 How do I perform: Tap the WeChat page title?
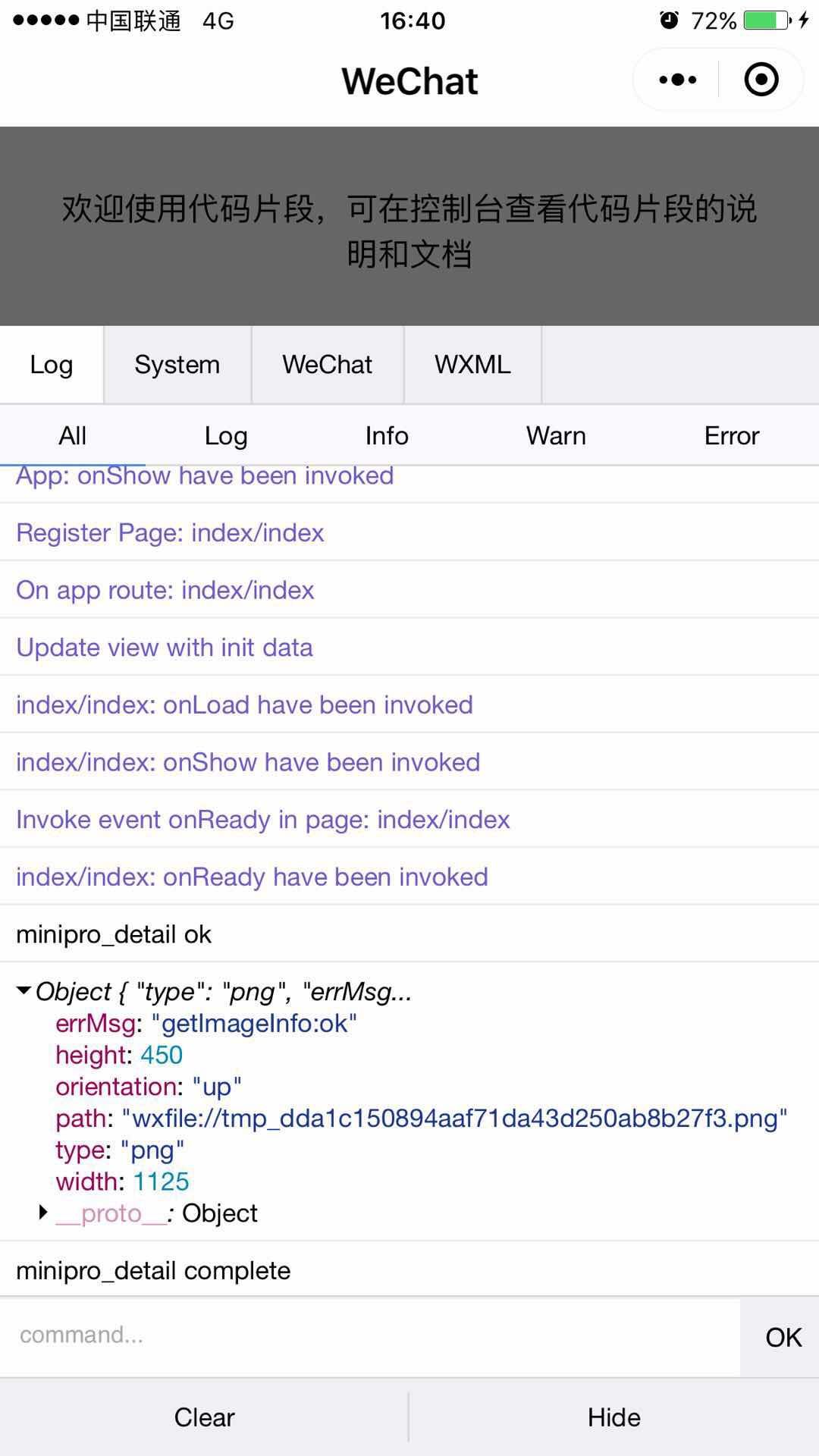[x=409, y=80]
